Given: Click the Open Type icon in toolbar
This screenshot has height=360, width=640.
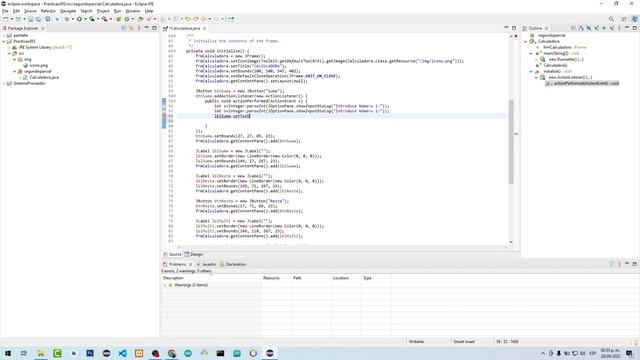Looking at the screenshot, I should coord(140,19).
